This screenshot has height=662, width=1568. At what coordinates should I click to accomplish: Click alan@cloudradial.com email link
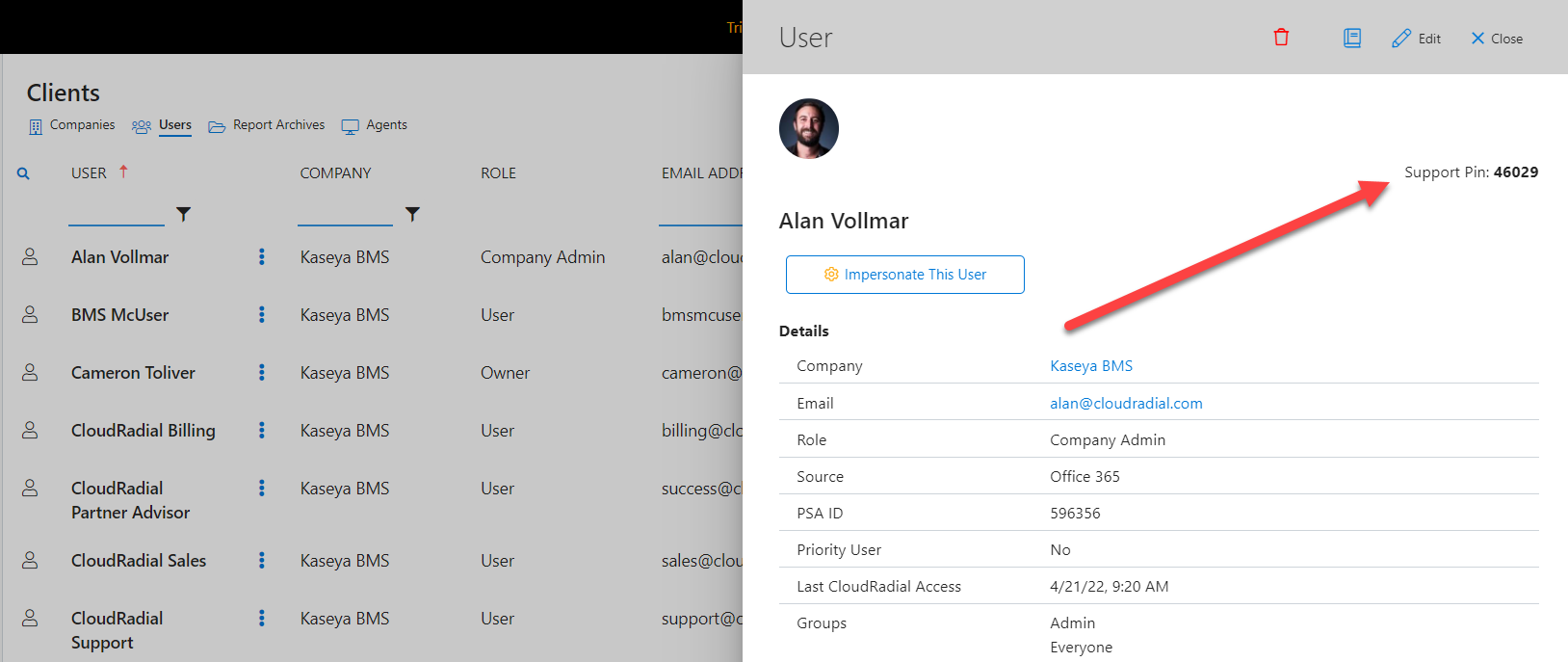(x=1126, y=404)
